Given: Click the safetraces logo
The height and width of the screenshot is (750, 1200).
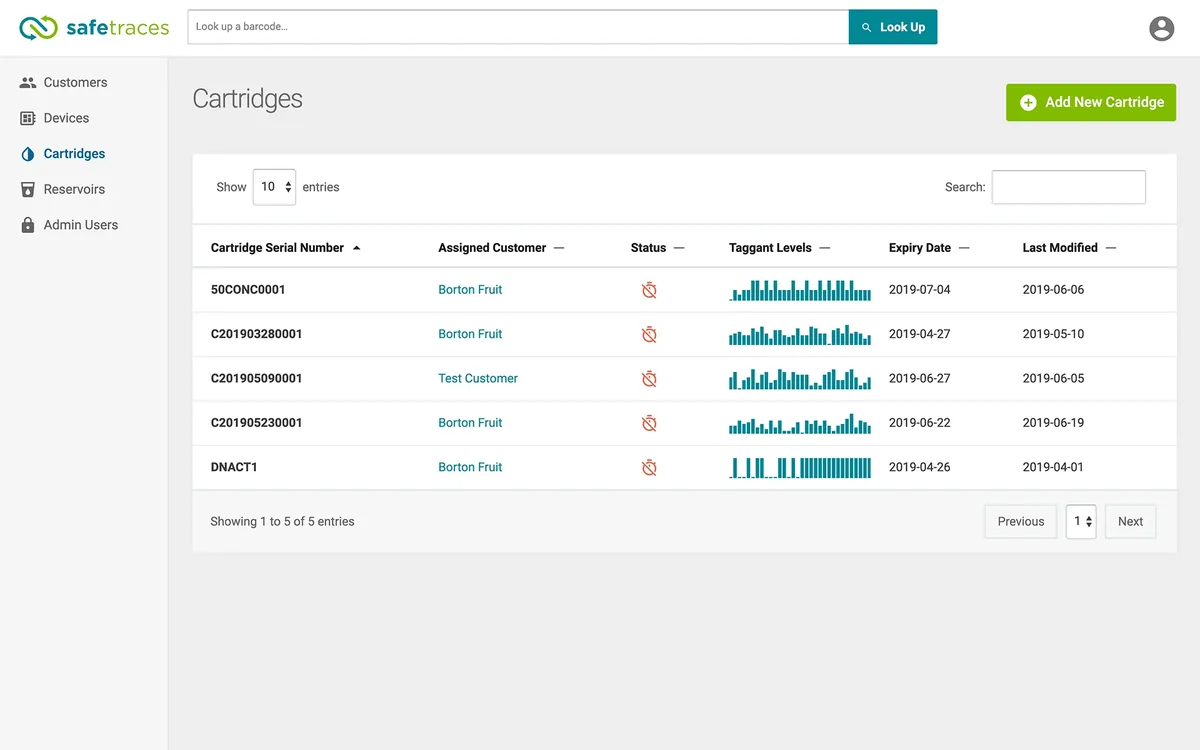Looking at the screenshot, I should [x=94, y=28].
